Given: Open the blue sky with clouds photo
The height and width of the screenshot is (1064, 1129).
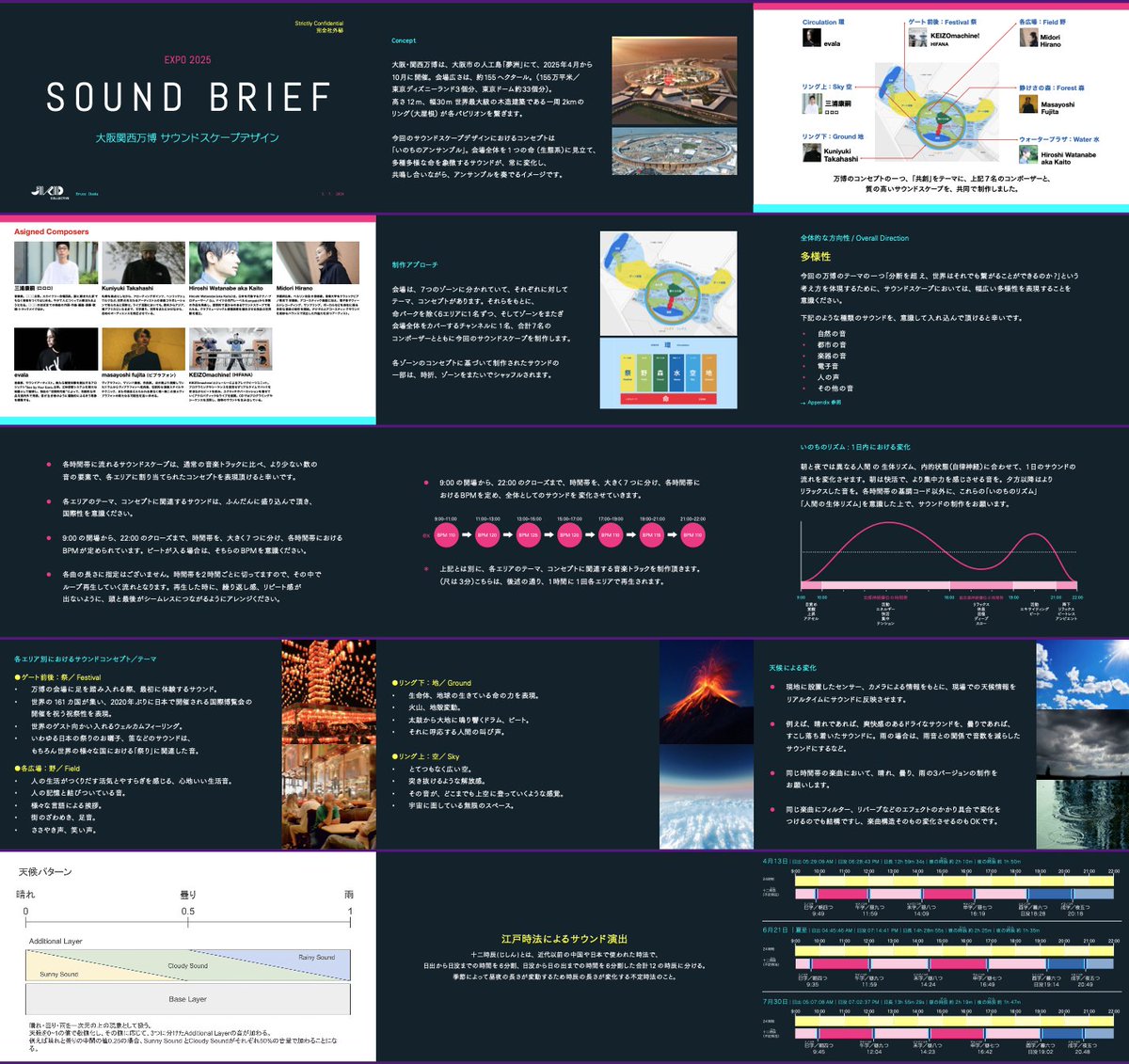Looking at the screenshot, I should pyautogui.click(x=1082, y=675).
